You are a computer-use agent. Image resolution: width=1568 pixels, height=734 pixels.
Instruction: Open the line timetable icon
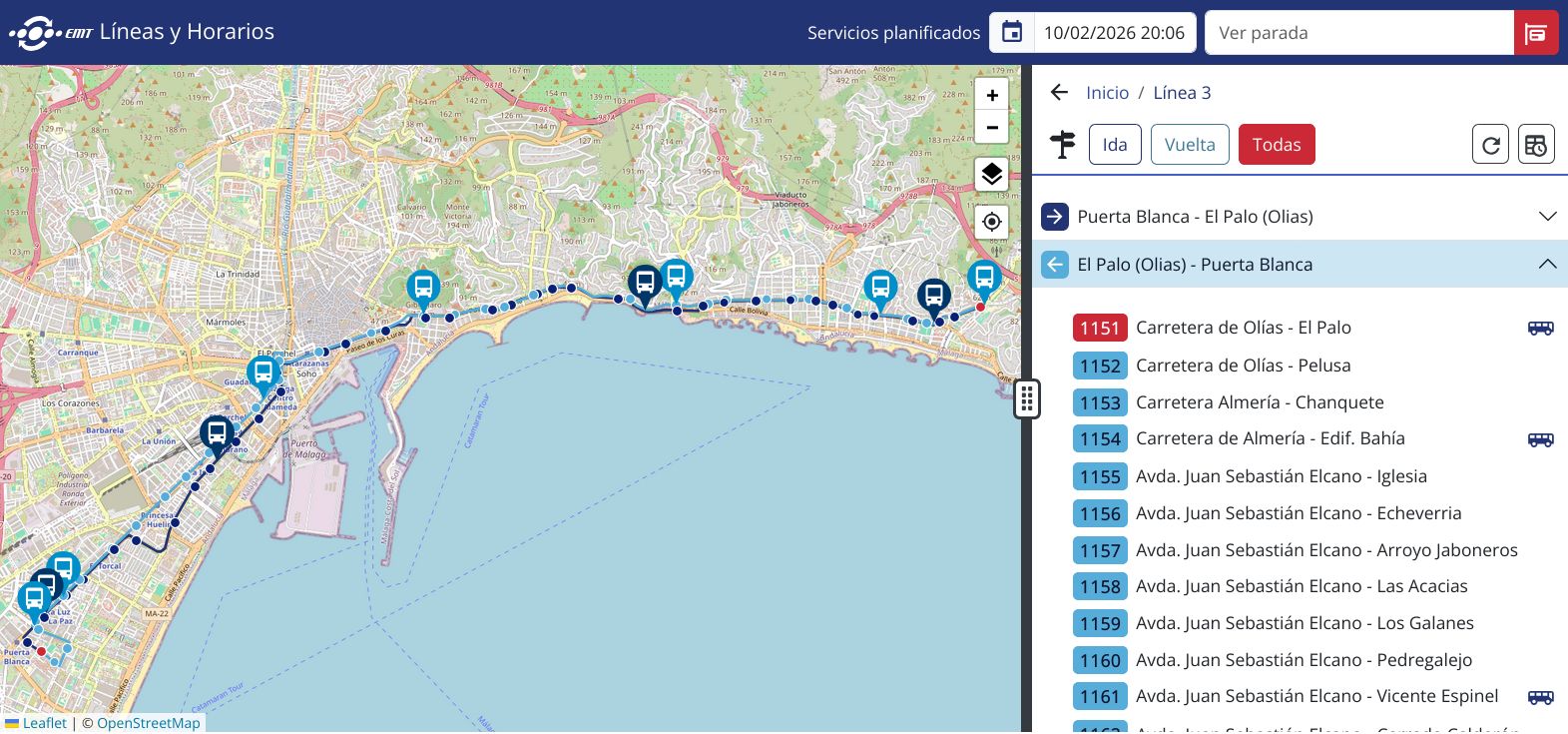point(1536,145)
